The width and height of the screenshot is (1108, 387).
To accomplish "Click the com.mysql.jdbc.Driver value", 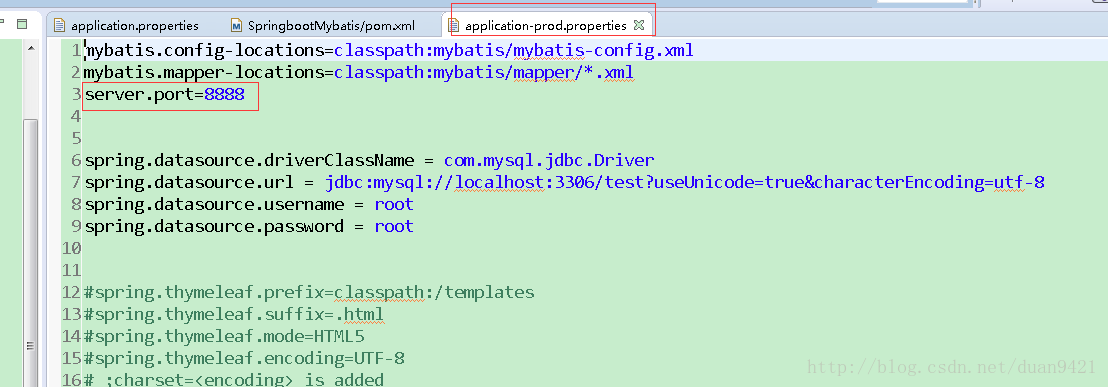I will pos(549,160).
